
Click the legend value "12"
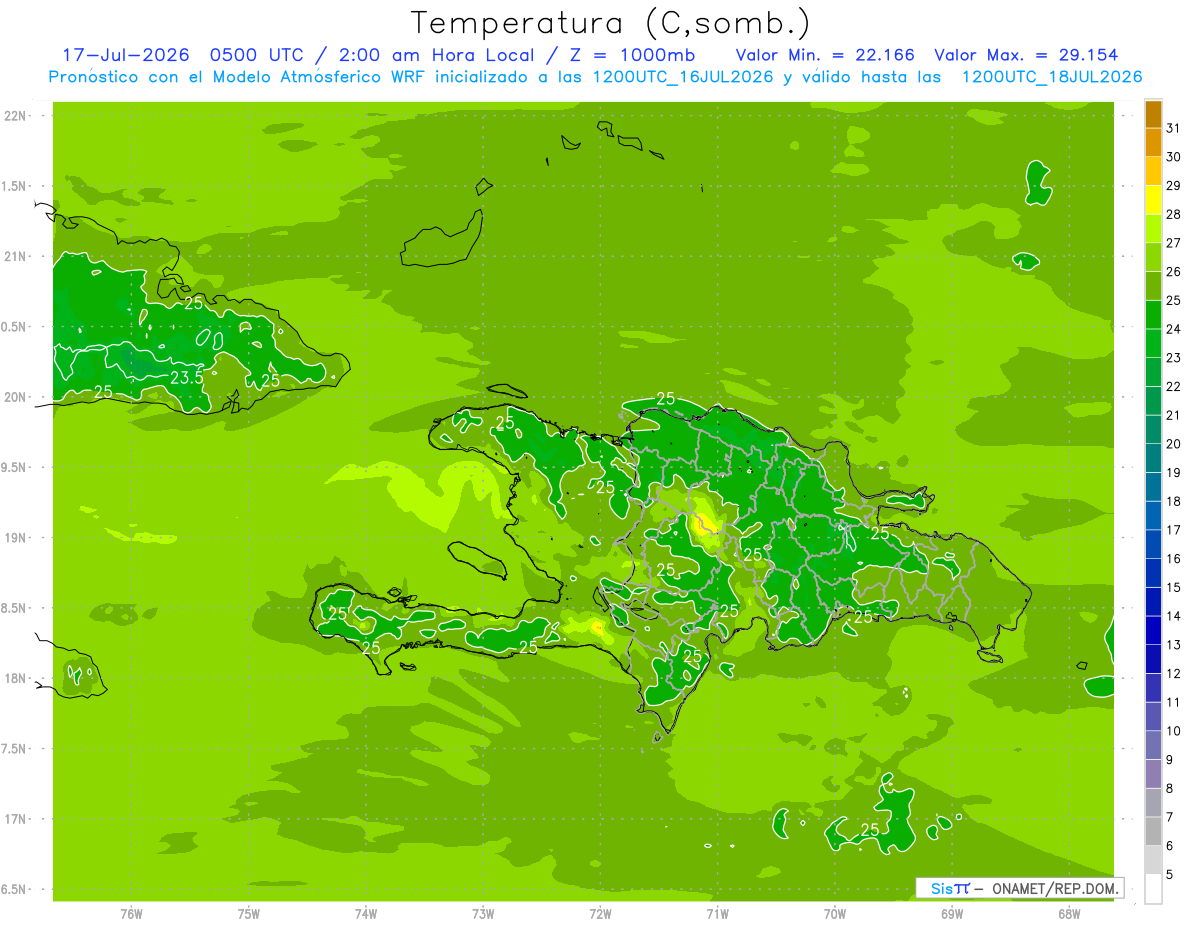pos(1174,673)
